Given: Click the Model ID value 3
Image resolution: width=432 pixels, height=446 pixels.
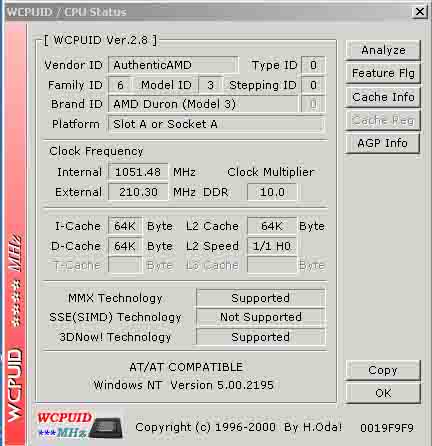Looking at the screenshot, I should point(210,85).
